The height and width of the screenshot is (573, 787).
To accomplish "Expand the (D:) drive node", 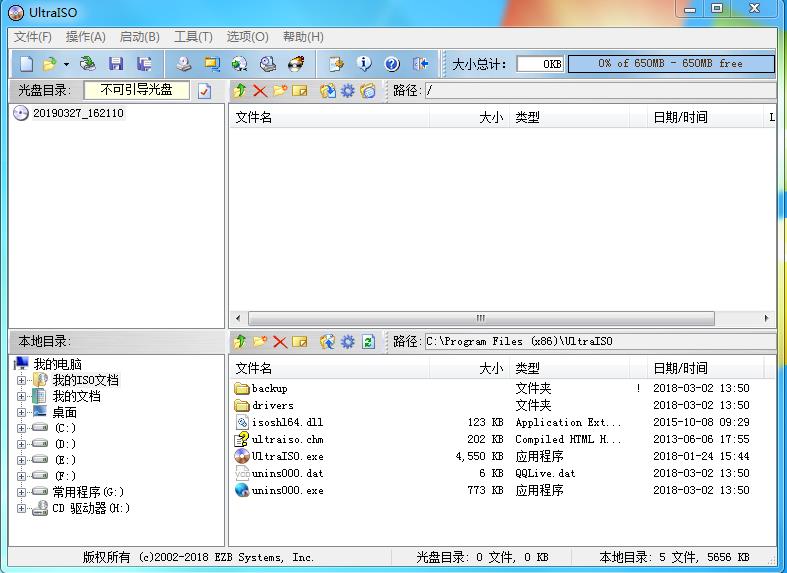I will click(21, 445).
